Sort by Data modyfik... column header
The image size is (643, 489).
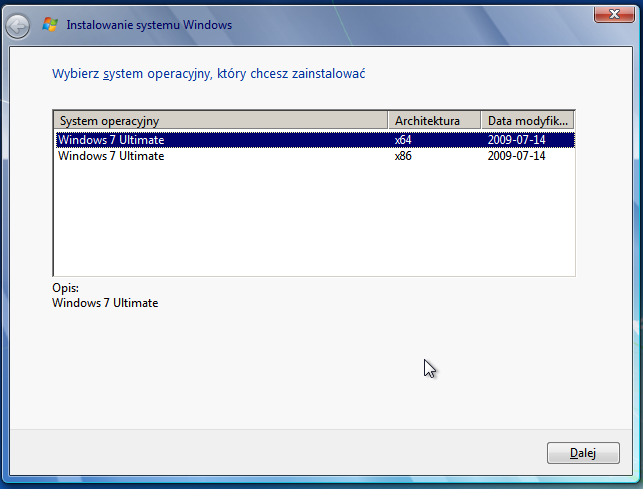(528, 121)
